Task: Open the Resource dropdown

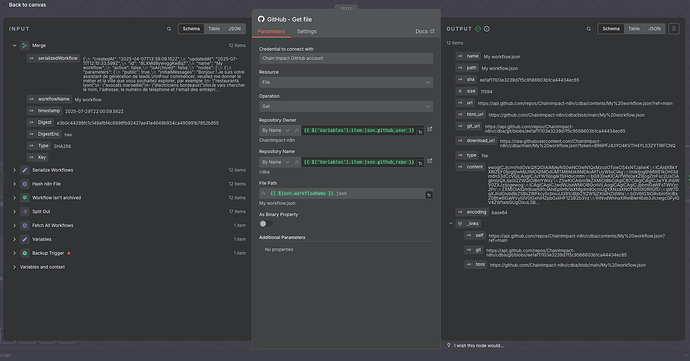Action: (346, 82)
